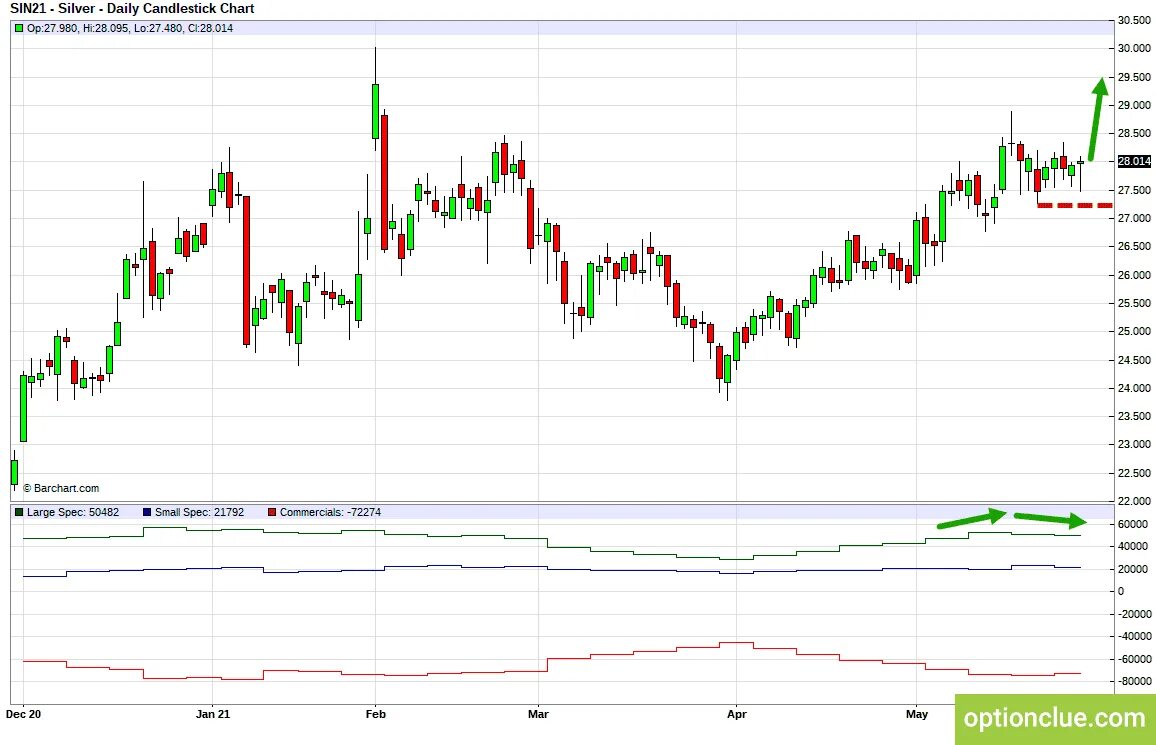The image size is (1156, 745).
Task: Click the 26.500 price axis label
Action: (1134, 246)
